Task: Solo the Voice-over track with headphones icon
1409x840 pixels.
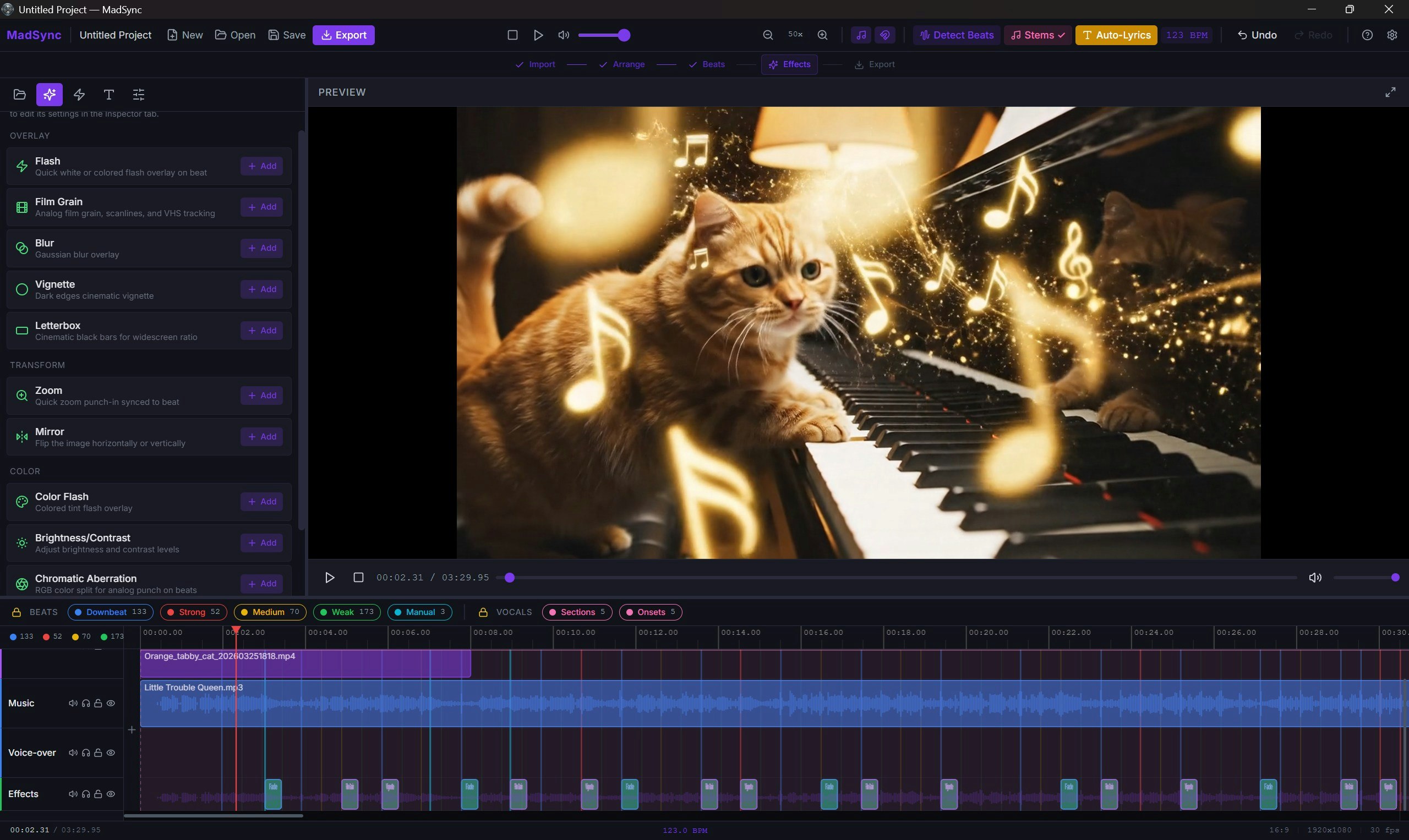Action: pyautogui.click(x=85, y=753)
